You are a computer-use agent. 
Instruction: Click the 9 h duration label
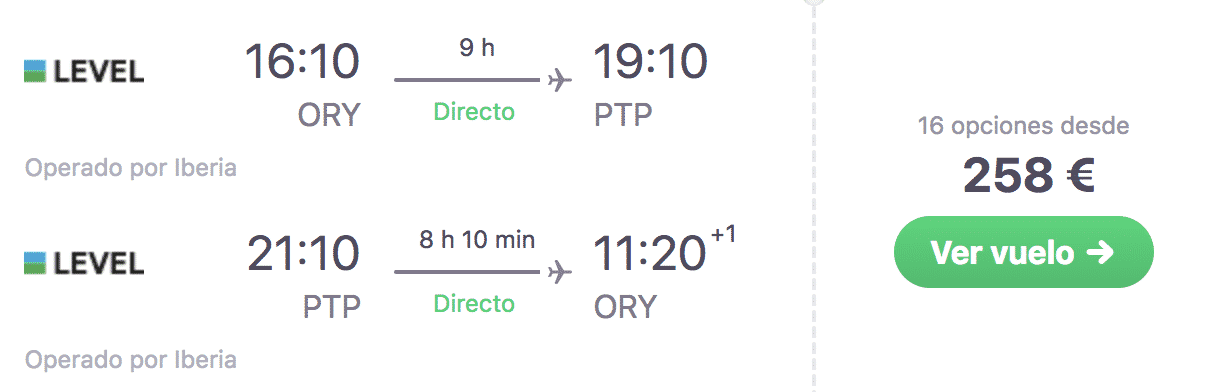click(477, 48)
